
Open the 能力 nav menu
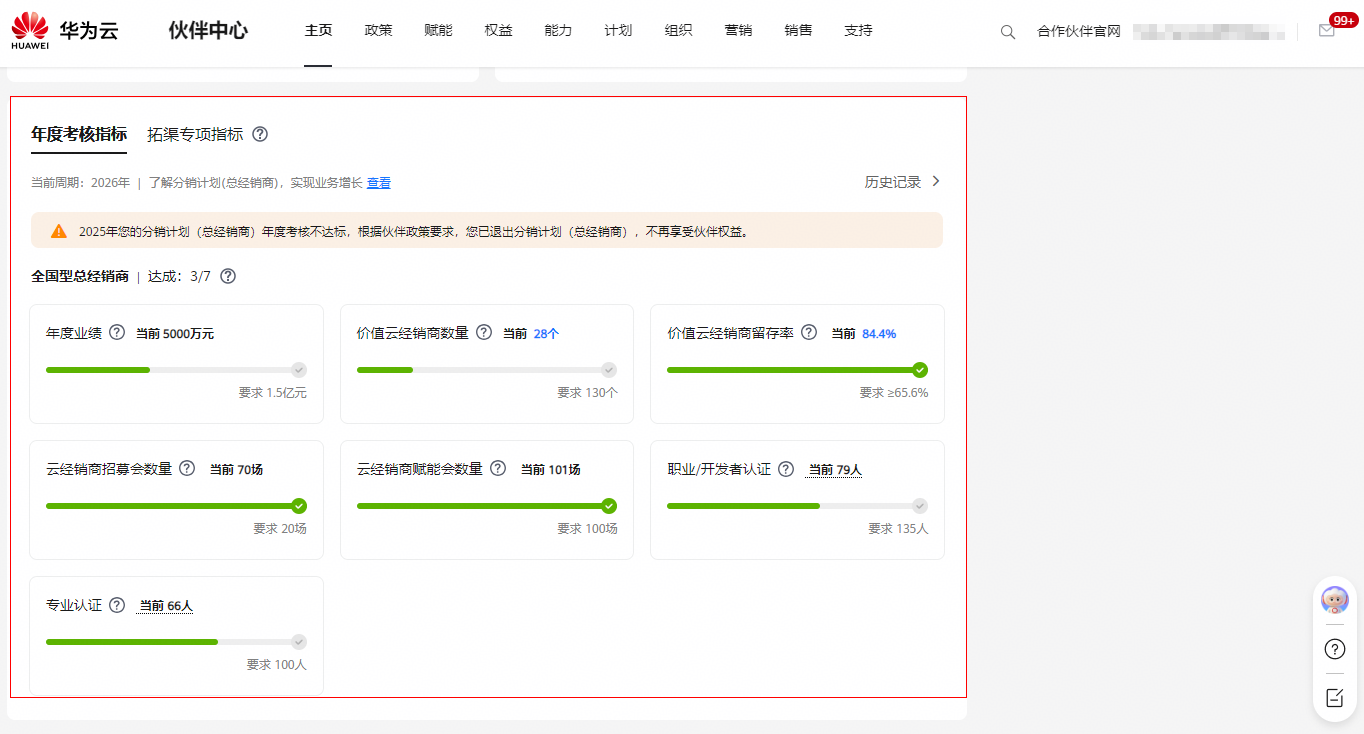click(x=558, y=31)
